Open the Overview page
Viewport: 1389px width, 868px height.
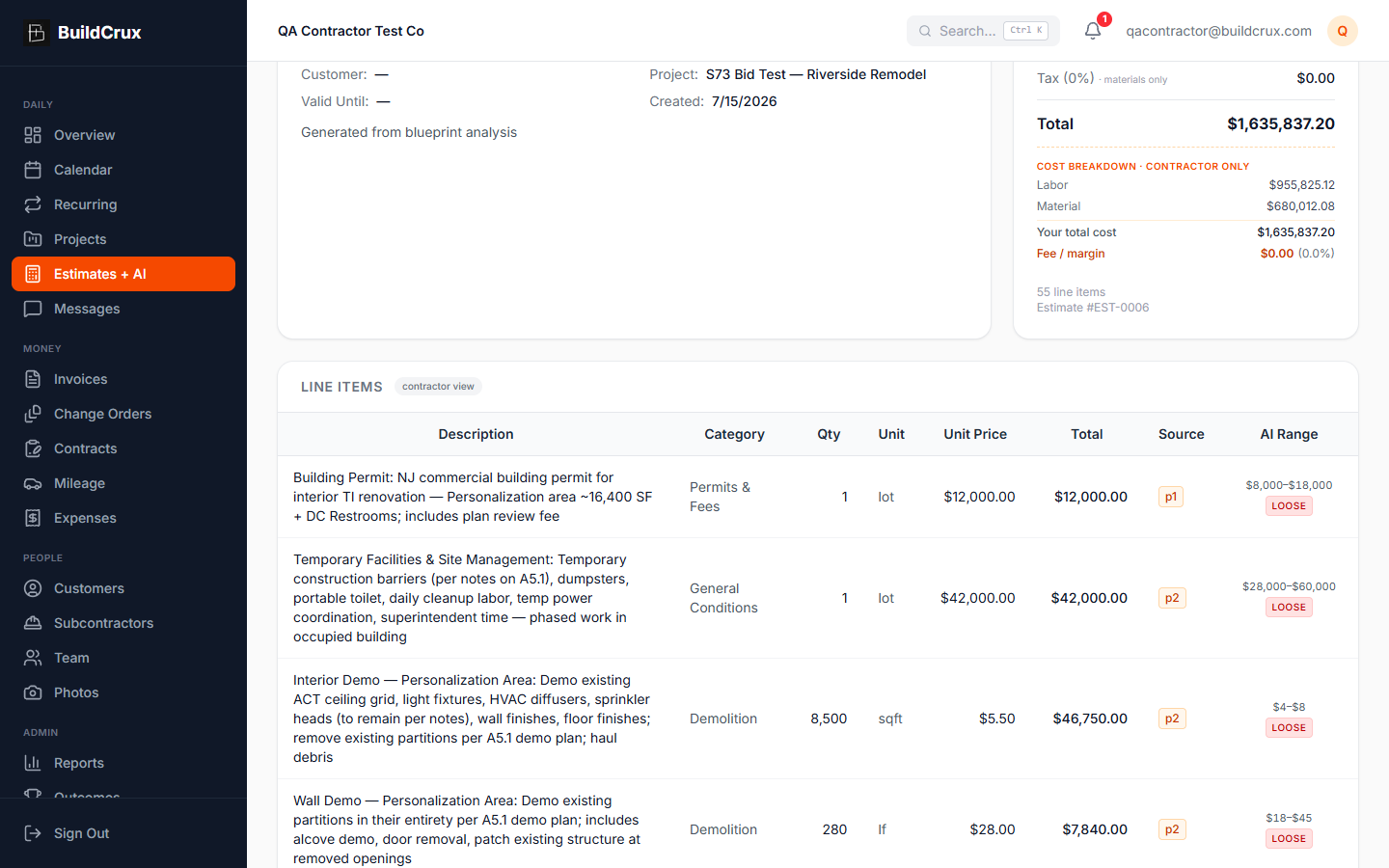click(x=123, y=135)
